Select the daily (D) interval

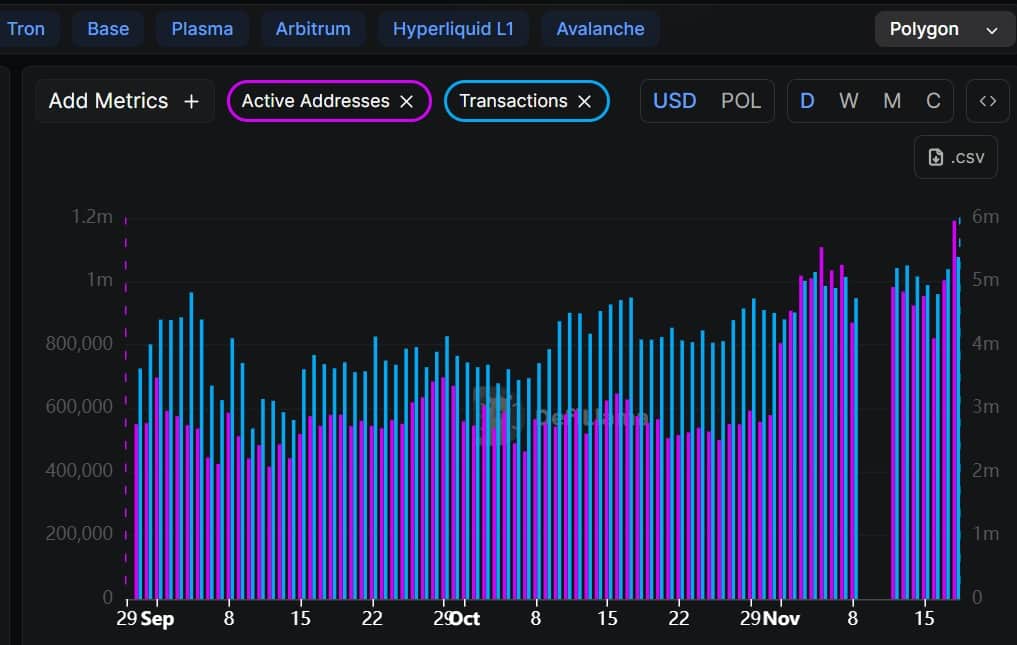pyautogui.click(x=807, y=100)
